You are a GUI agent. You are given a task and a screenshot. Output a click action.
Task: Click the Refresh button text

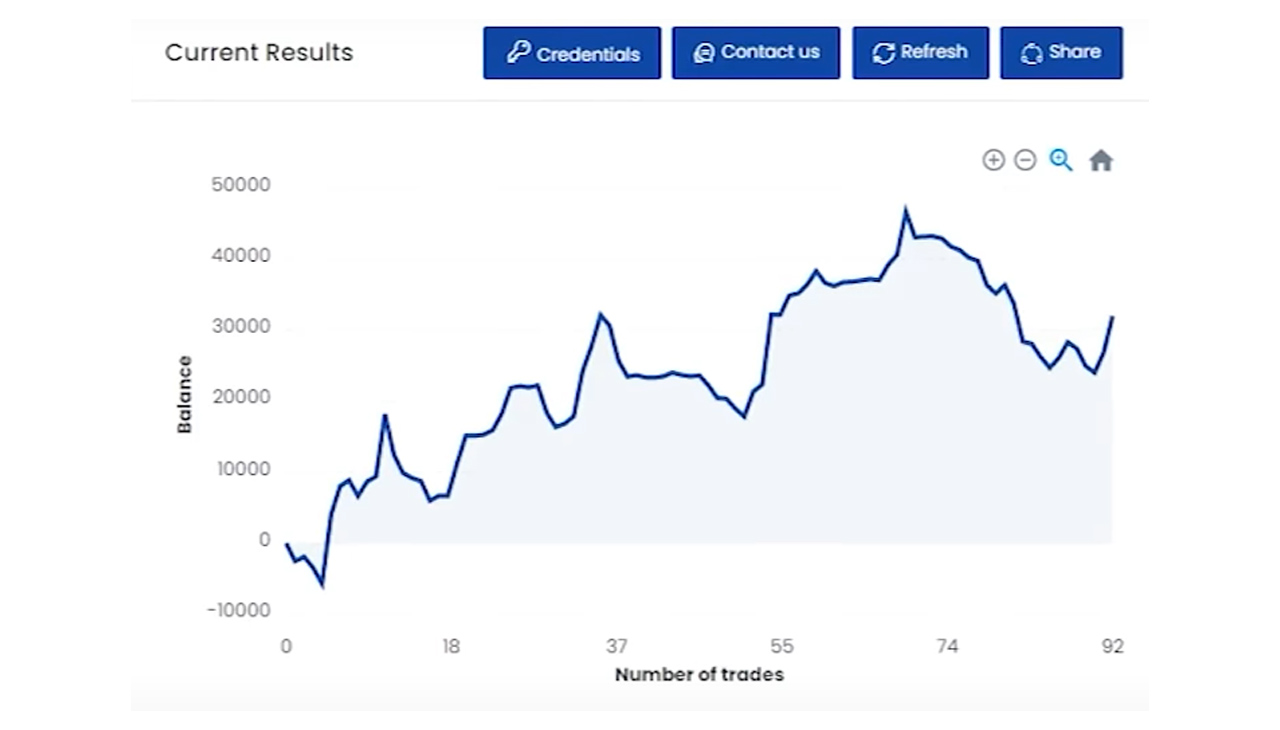(x=934, y=52)
